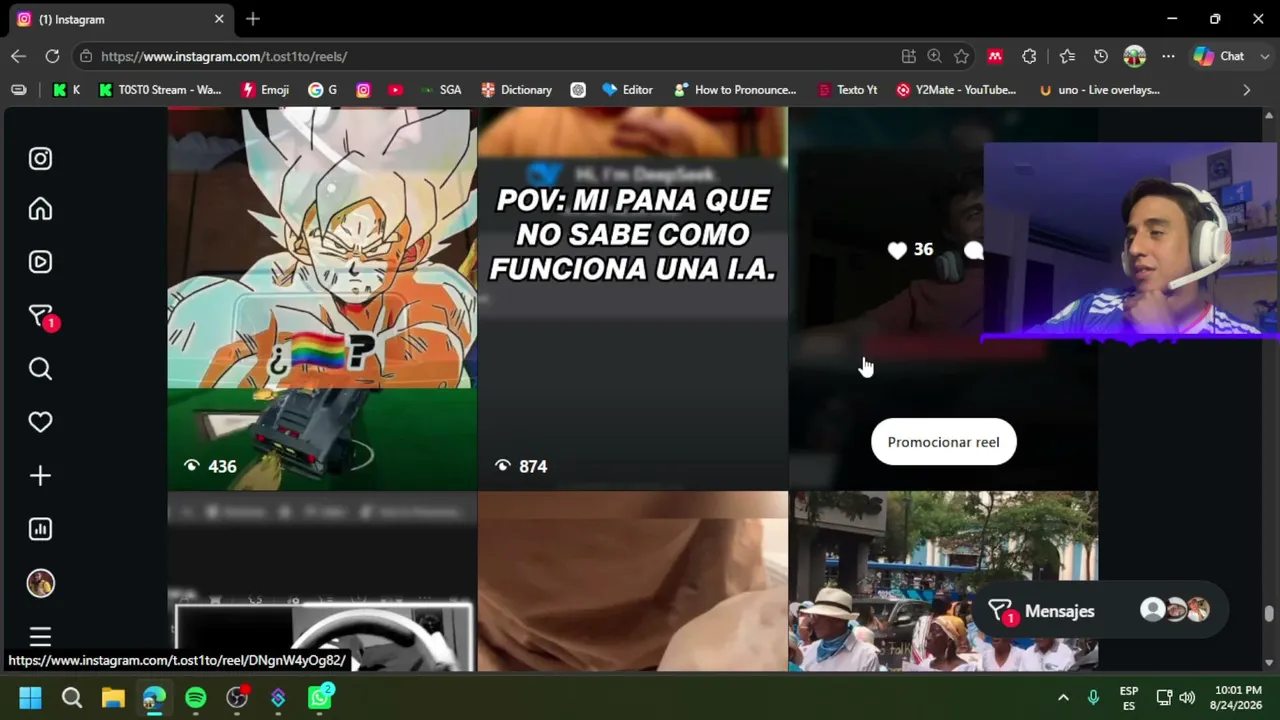This screenshot has width=1280, height=720.
Task: Open the dashboard chart icon in sidebar
Action: point(40,529)
